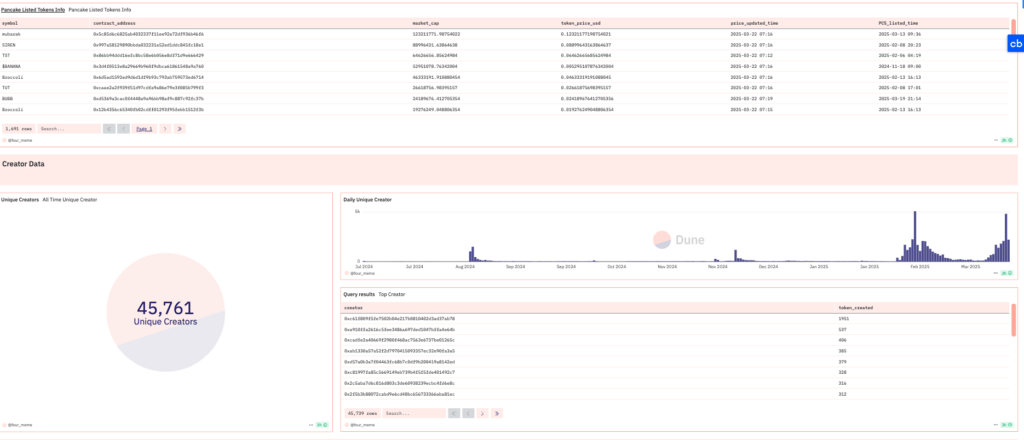Jump to last page in Top Creator table
Screen dimensions: 1024x440
tap(496, 413)
